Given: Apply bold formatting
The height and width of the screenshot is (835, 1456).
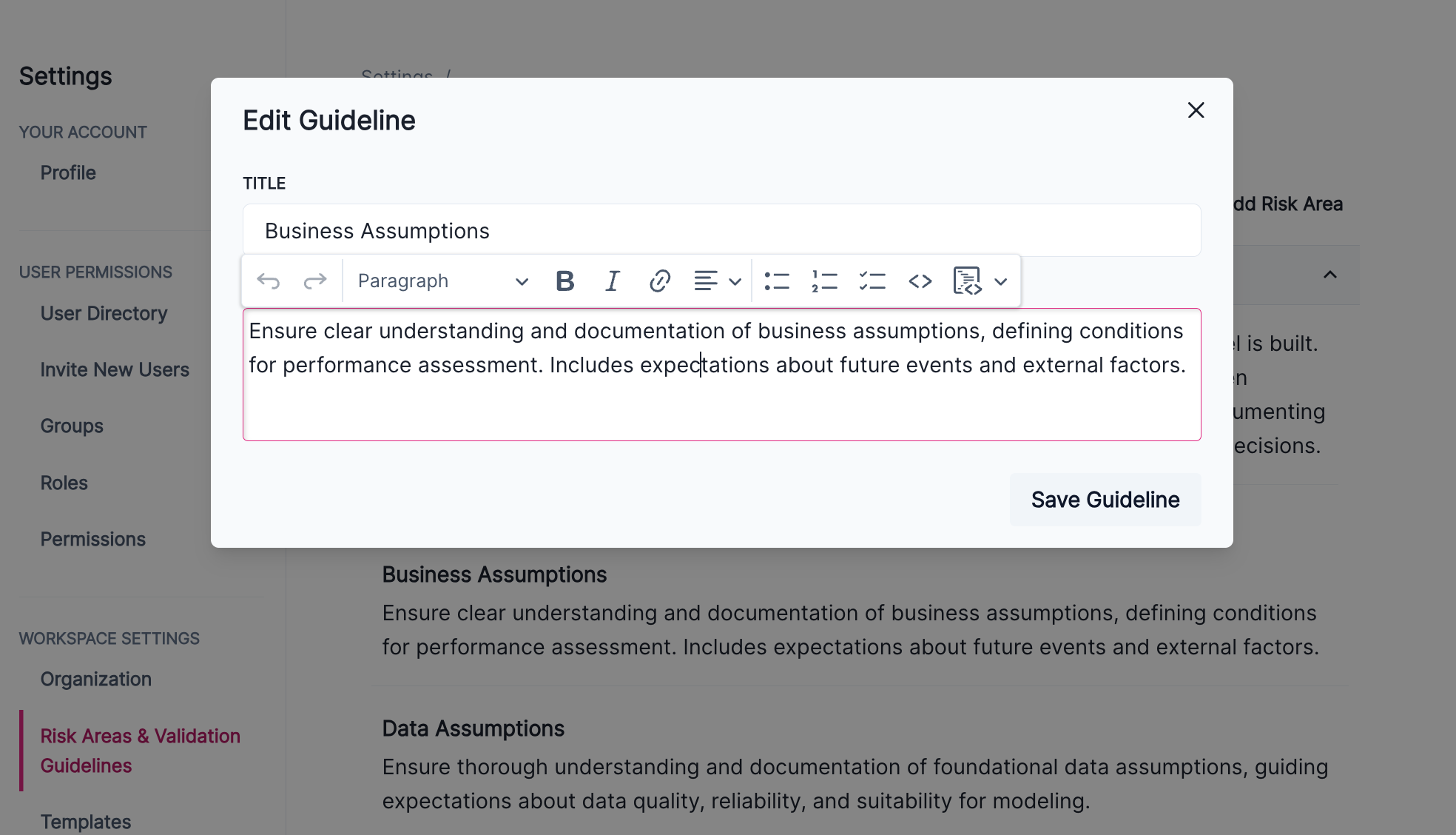Looking at the screenshot, I should [x=564, y=281].
